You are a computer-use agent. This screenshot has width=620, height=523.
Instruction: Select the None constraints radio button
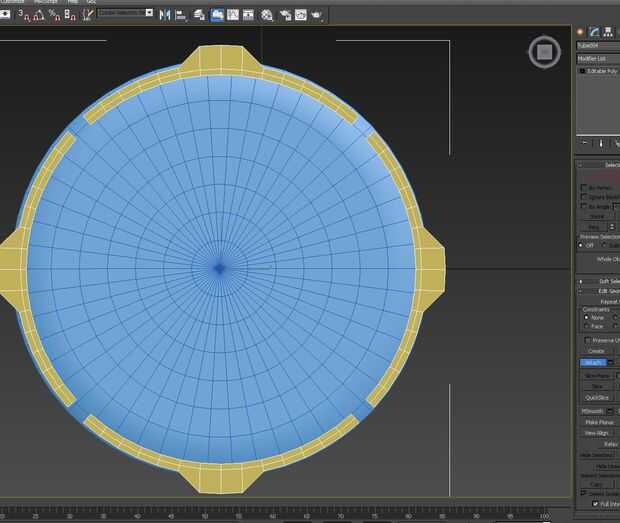pos(585,317)
